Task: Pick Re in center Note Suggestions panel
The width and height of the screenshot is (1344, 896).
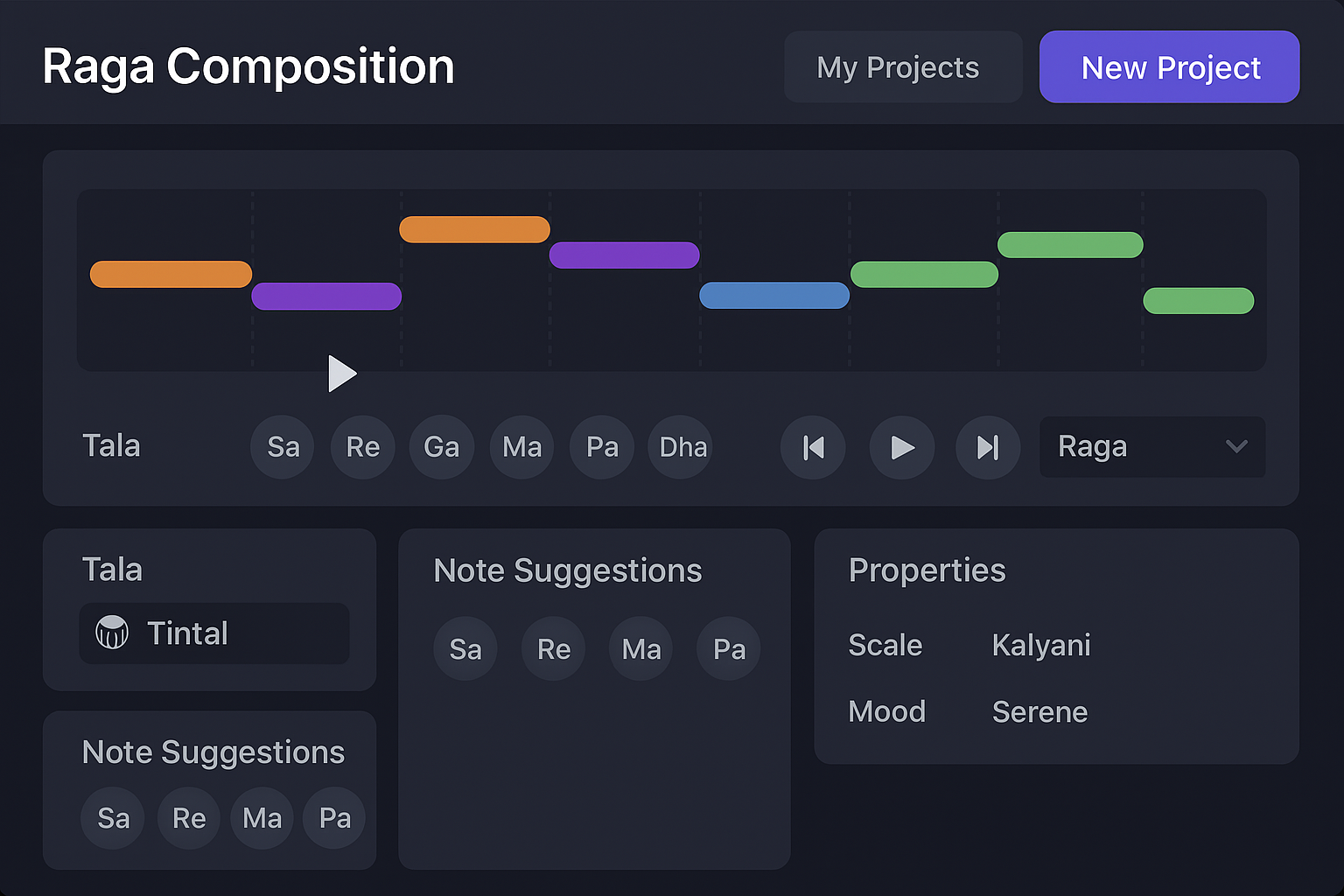Action: pyautogui.click(x=554, y=648)
